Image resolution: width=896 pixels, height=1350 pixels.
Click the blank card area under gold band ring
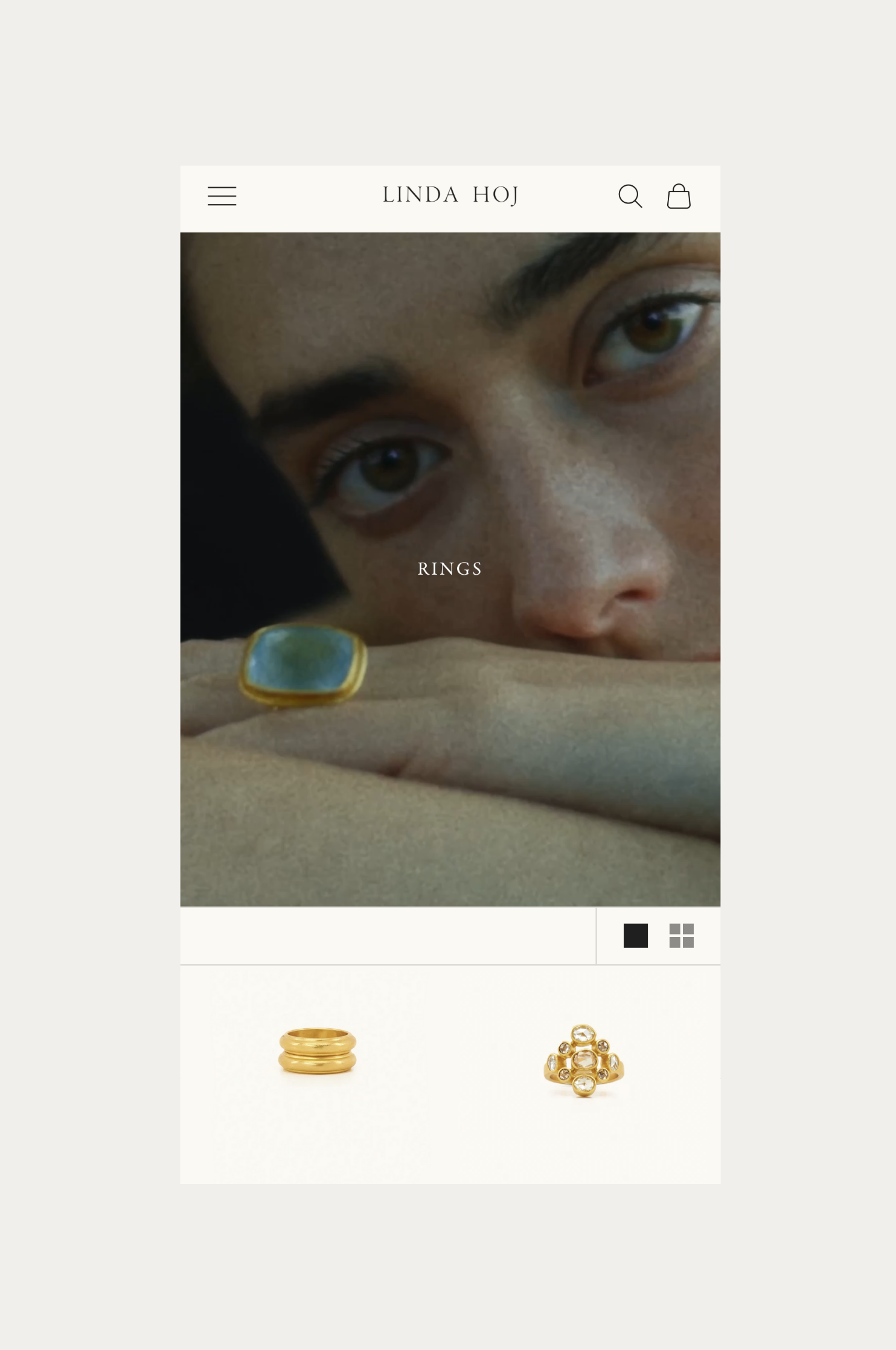318,1135
